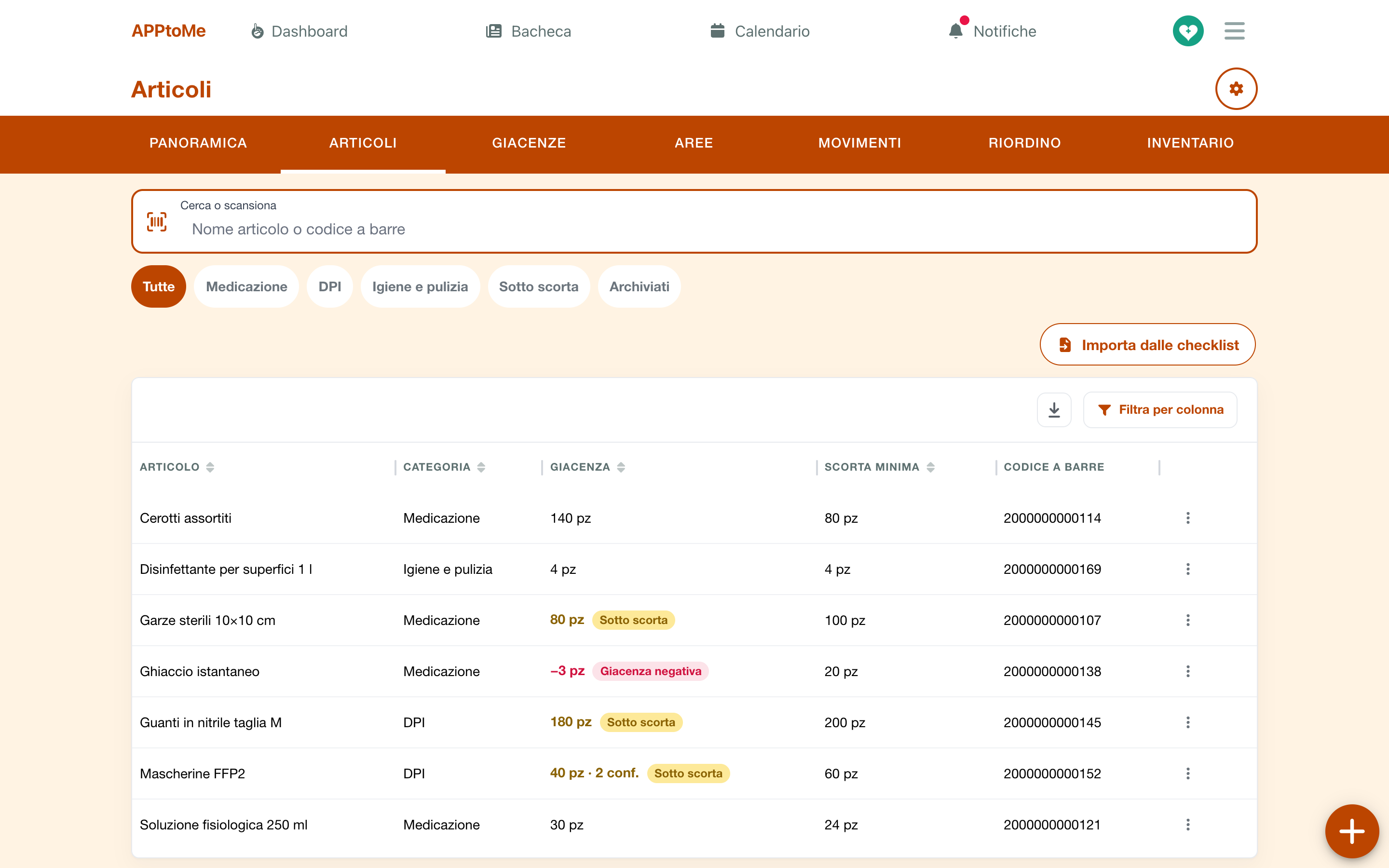Image resolution: width=1389 pixels, height=868 pixels.
Task: Open the Movimenti tab
Action: (859, 144)
